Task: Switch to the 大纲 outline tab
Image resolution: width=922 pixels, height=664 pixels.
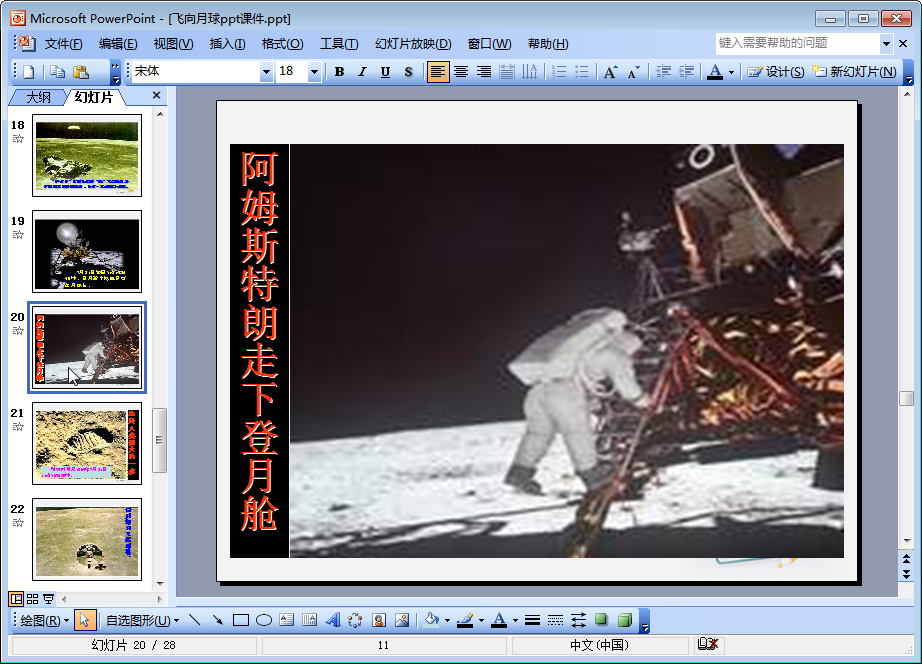Action: pos(38,97)
